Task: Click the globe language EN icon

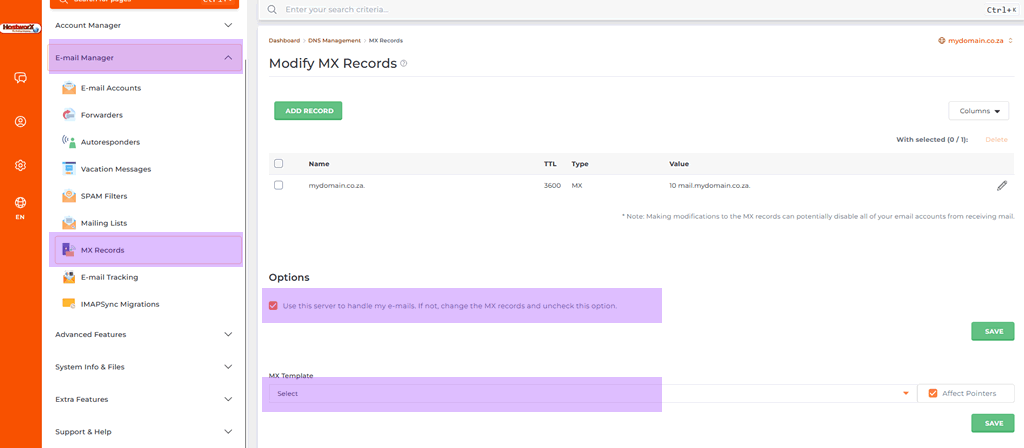Action: (x=20, y=208)
